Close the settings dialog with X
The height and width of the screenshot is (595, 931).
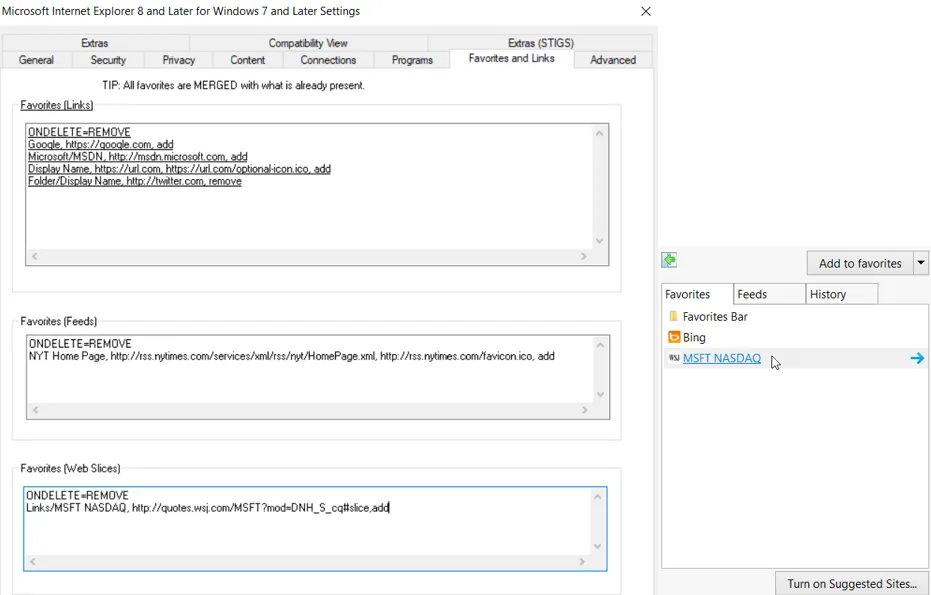tap(646, 11)
